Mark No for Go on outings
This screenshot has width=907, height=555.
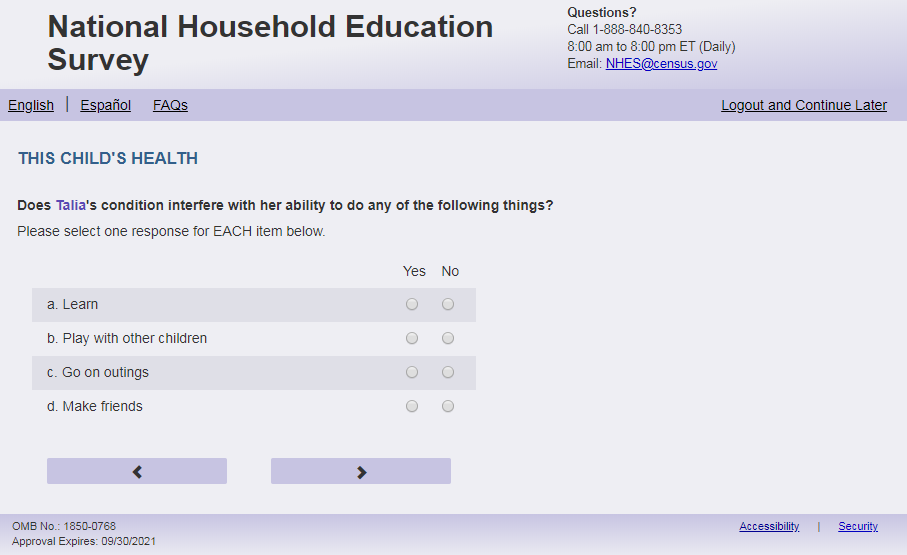click(448, 373)
